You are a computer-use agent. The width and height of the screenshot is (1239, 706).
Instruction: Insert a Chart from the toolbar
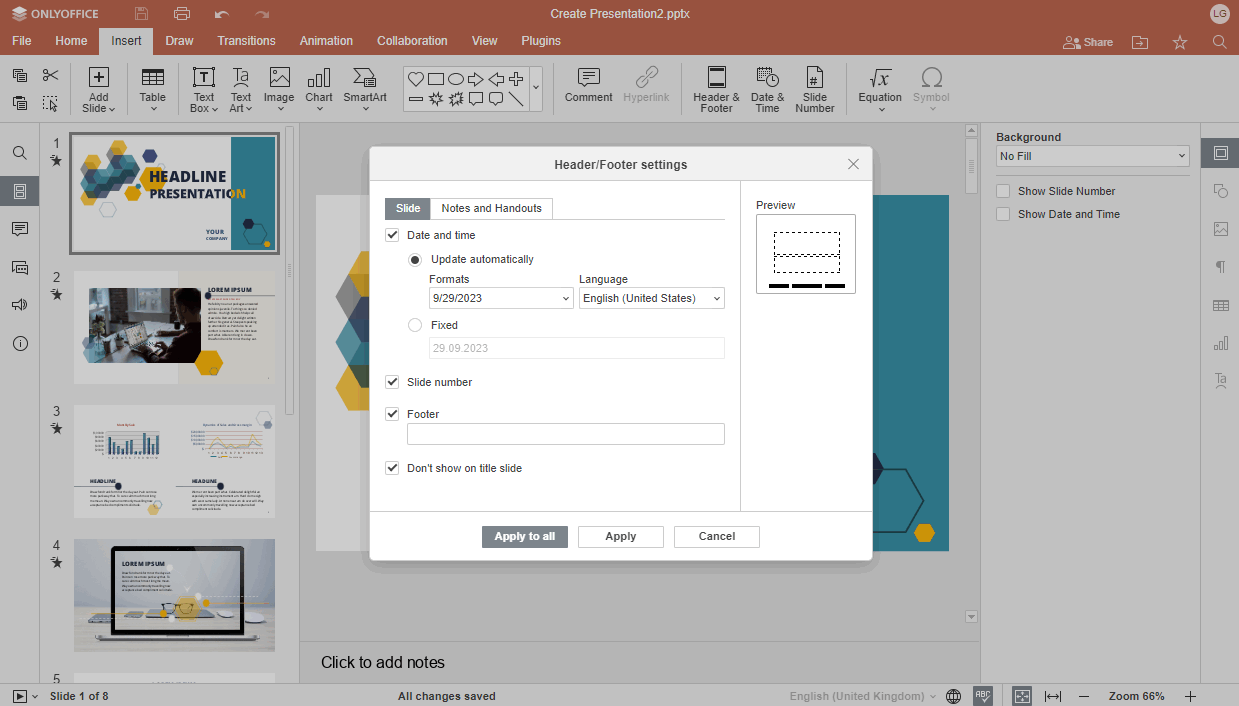pos(319,88)
